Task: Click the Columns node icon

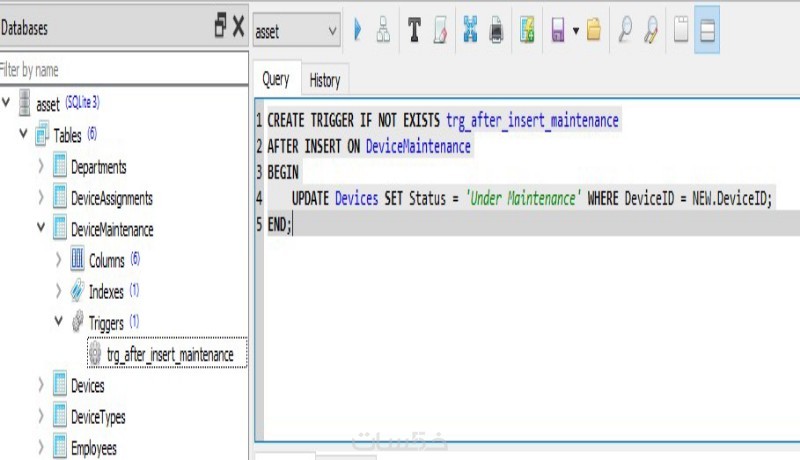Action: pyautogui.click(x=77, y=259)
